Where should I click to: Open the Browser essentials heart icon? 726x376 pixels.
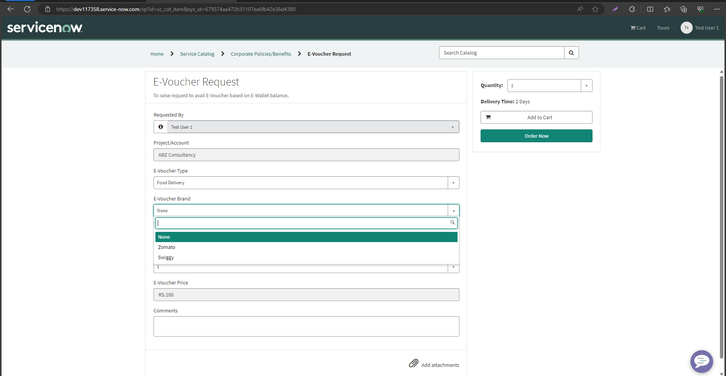pyautogui.click(x=700, y=9)
